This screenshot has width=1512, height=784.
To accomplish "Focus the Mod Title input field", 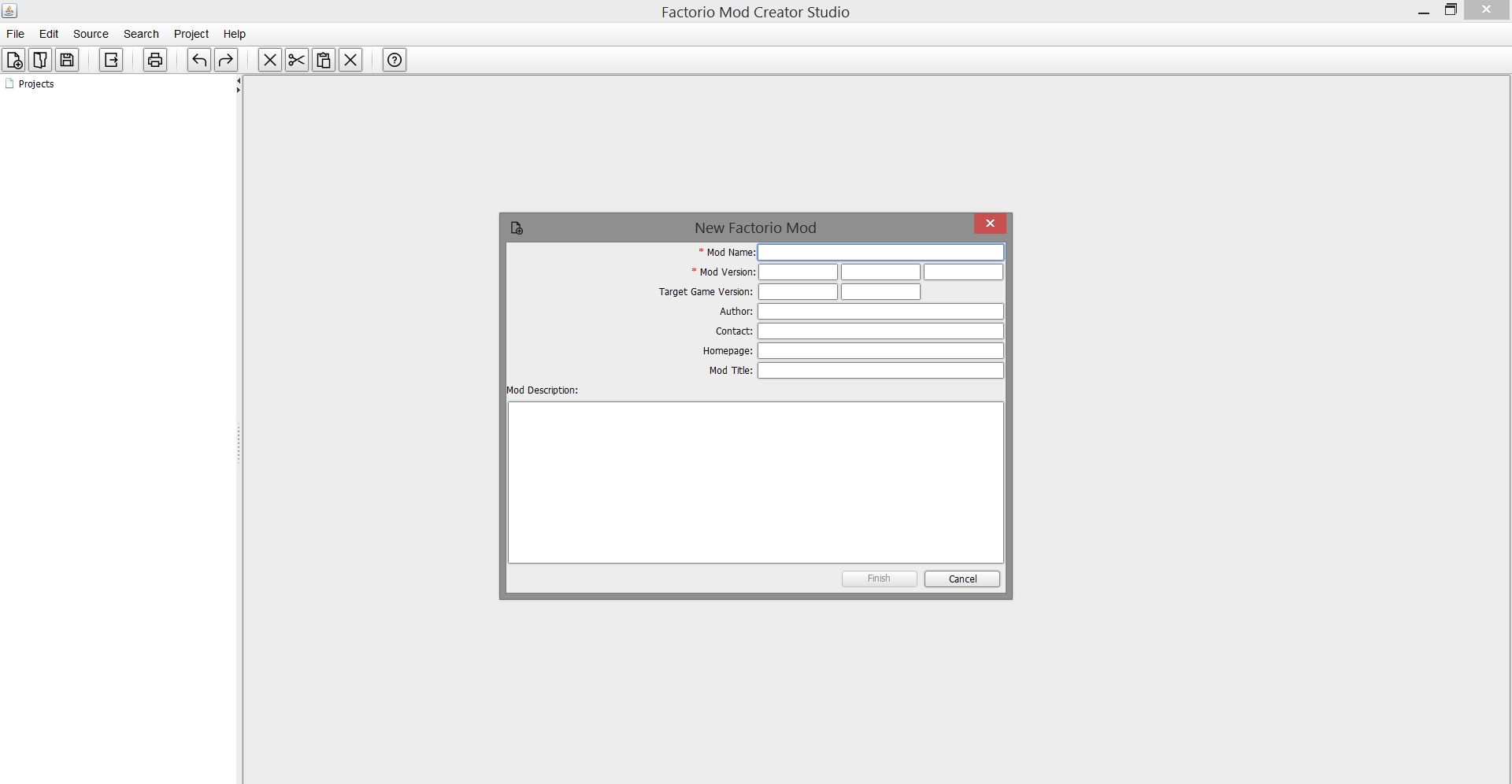I will click(x=881, y=371).
